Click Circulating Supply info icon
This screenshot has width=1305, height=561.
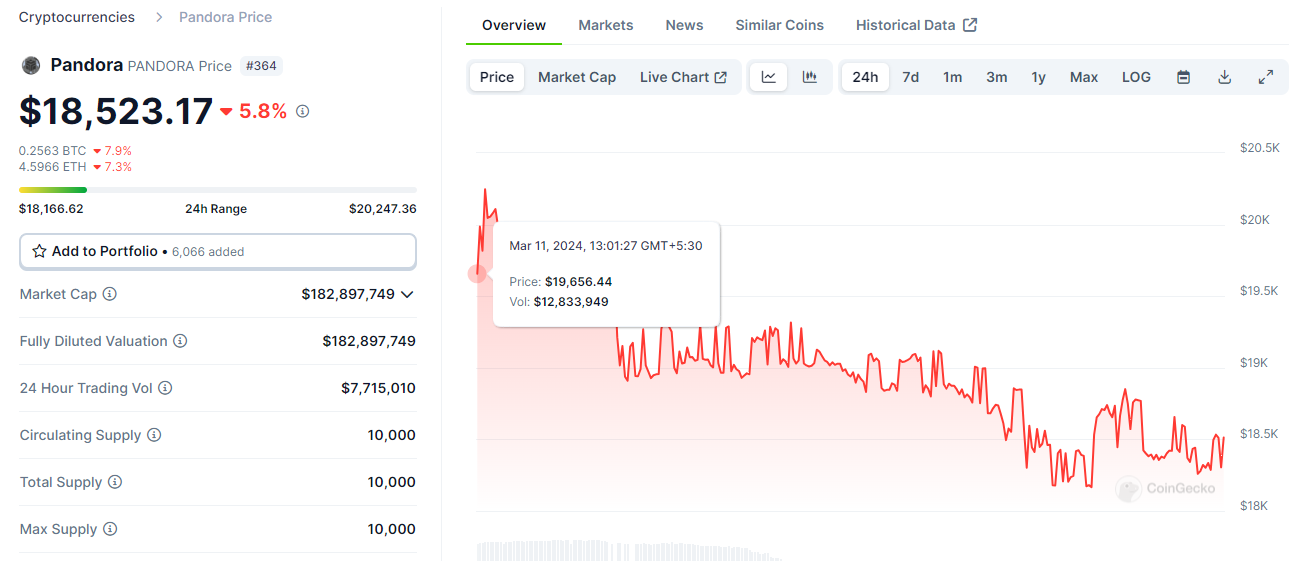154,435
